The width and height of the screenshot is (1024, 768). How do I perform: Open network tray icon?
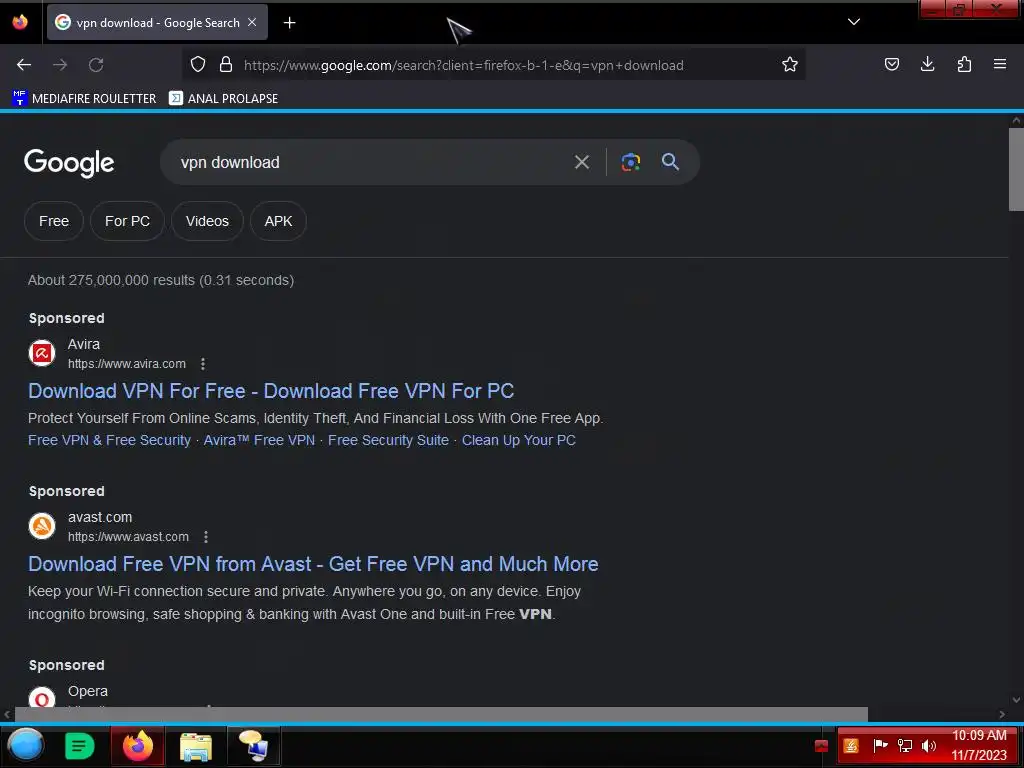pos(904,745)
